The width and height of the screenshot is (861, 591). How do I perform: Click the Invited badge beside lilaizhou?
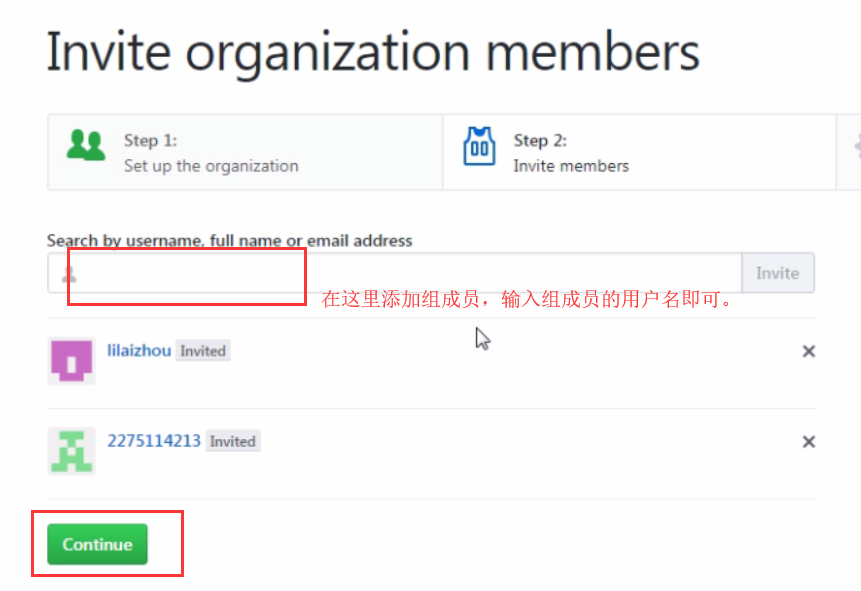click(203, 351)
